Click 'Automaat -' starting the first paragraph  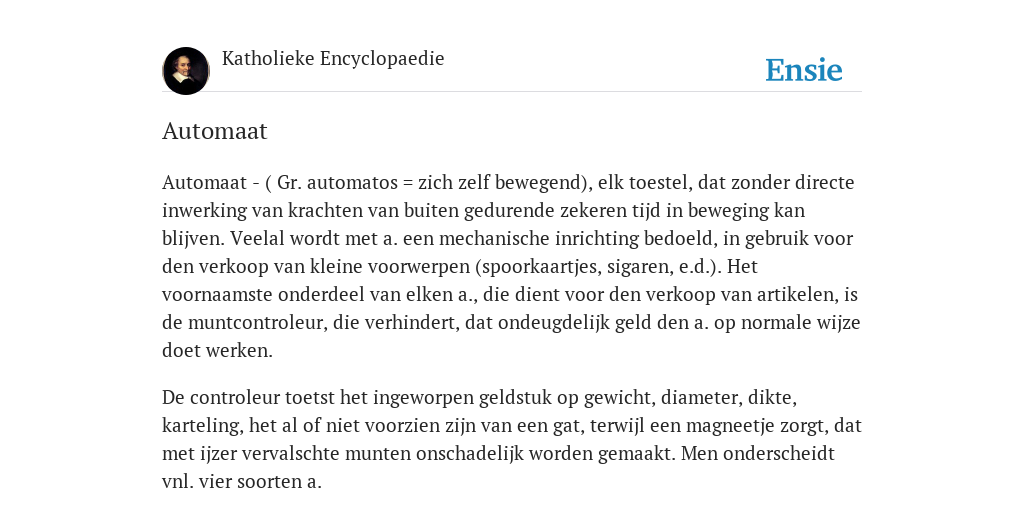(210, 182)
